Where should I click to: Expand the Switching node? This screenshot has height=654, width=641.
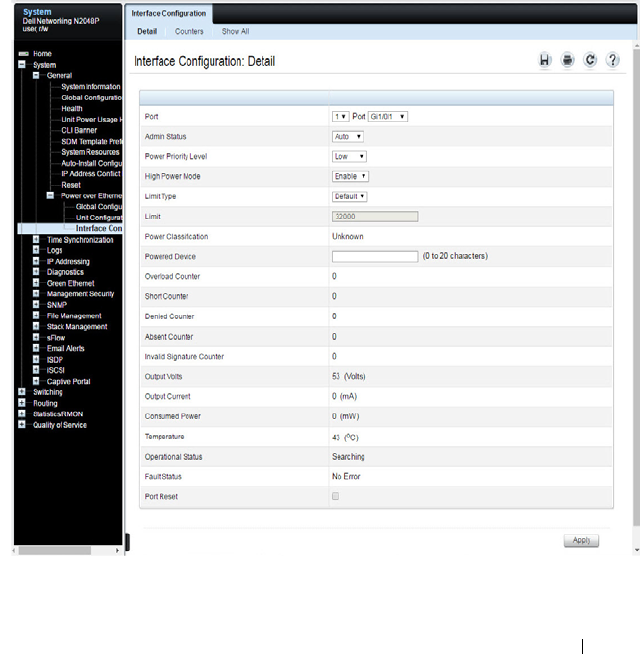[22, 392]
